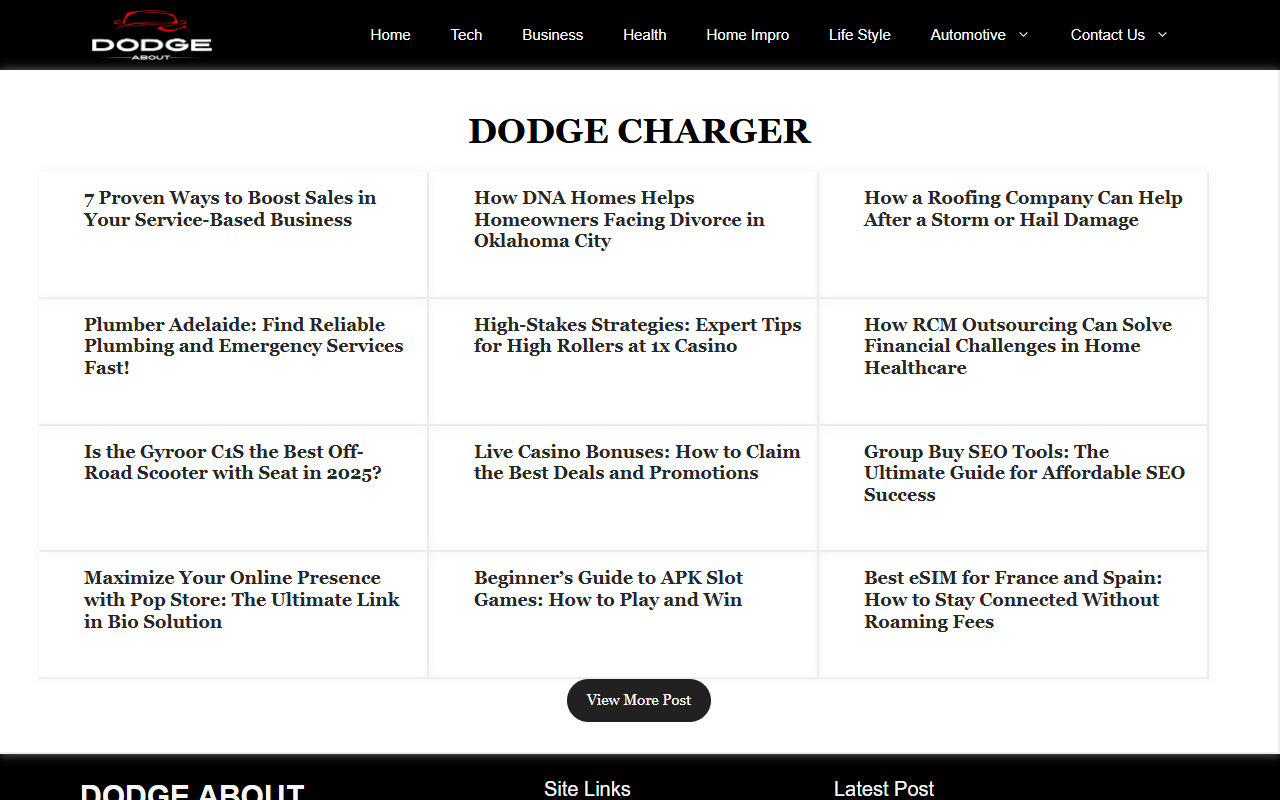Open the RCM Outsourcing home healthcare article

coord(1018,346)
